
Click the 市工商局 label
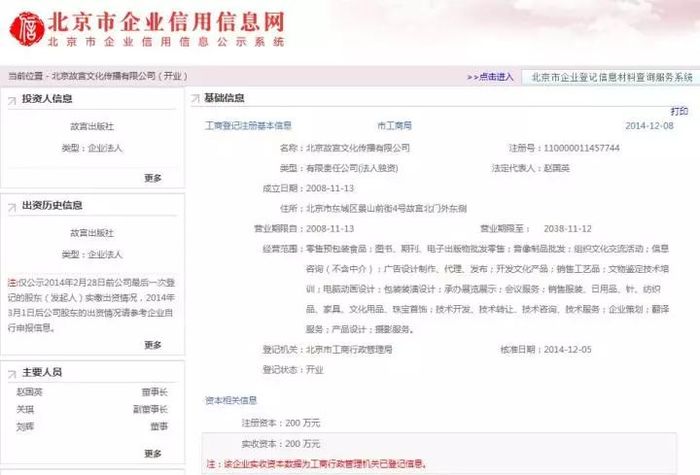click(x=394, y=125)
